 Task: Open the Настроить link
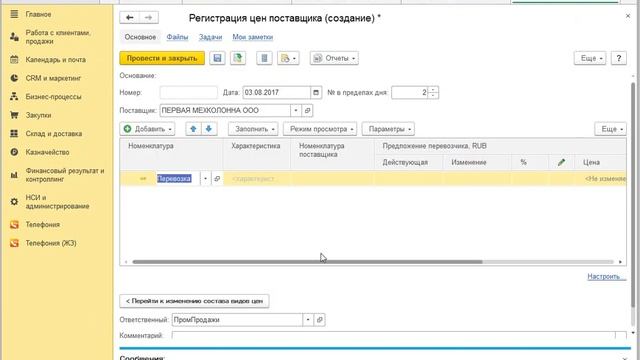[x=606, y=277]
